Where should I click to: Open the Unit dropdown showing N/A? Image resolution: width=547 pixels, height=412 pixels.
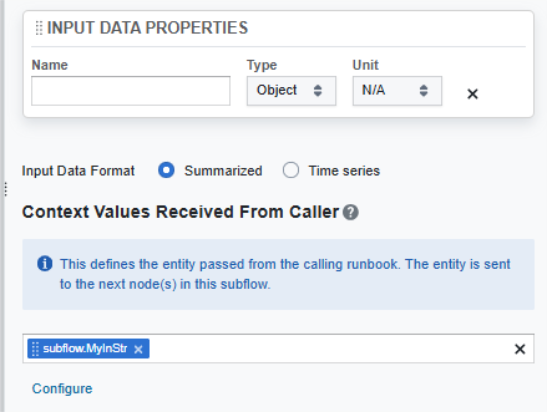pyautogui.click(x=397, y=91)
